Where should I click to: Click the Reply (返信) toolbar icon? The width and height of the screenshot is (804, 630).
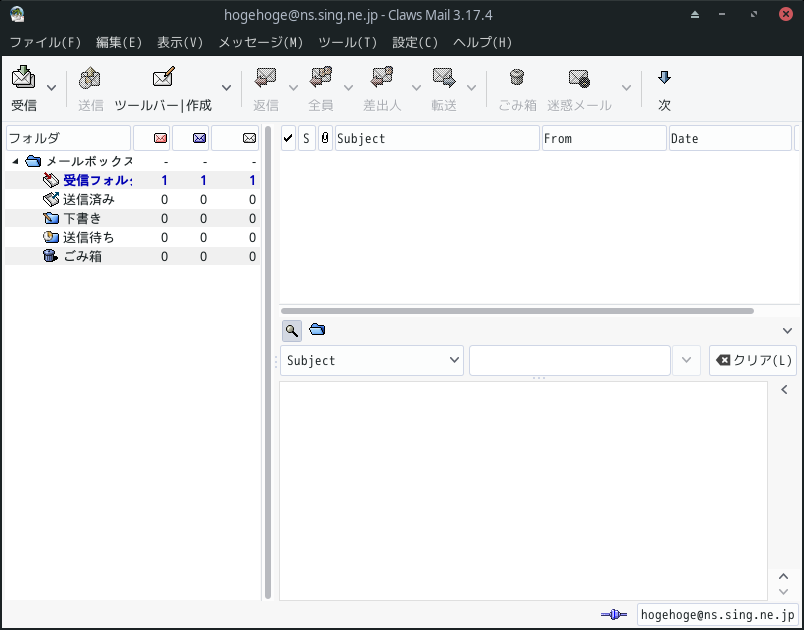pos(266,78)
